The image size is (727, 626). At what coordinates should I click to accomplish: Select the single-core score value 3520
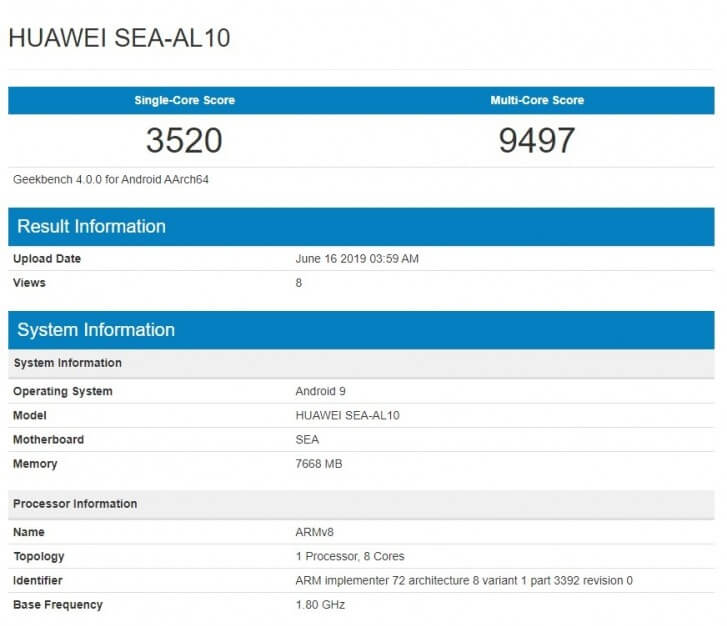pyautogui.click(x=184, y=140)
